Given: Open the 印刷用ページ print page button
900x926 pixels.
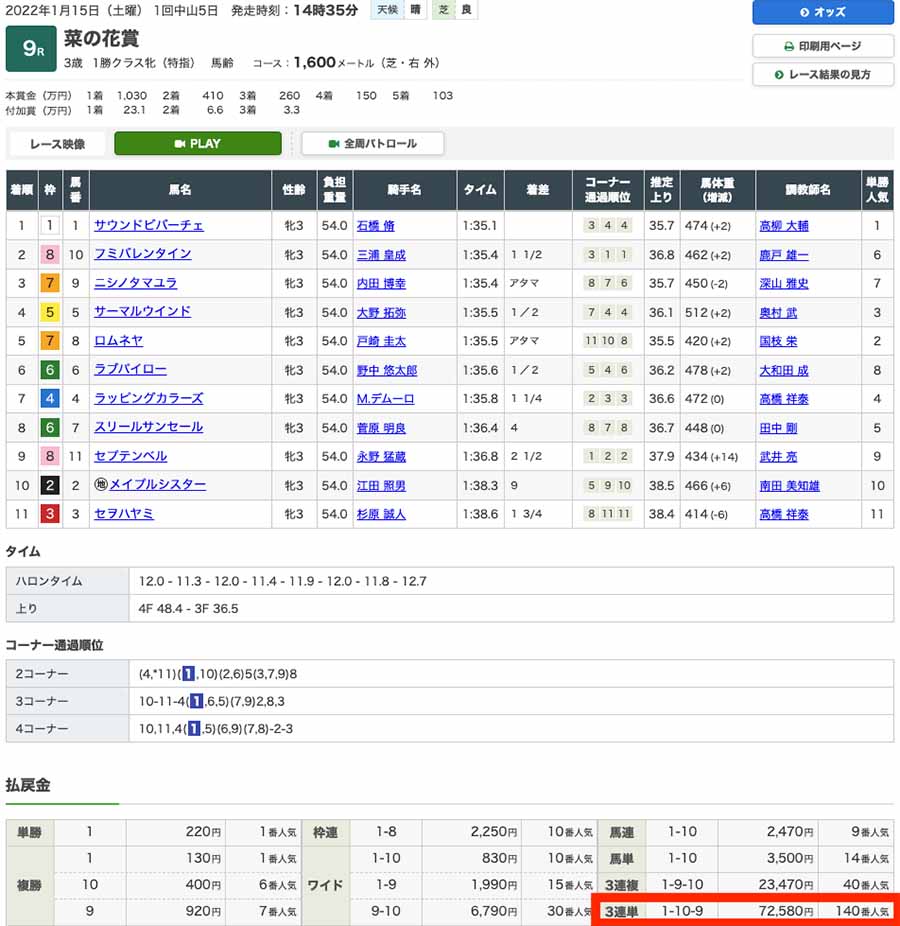Looking at the screenshot, I should pos(823,46).
